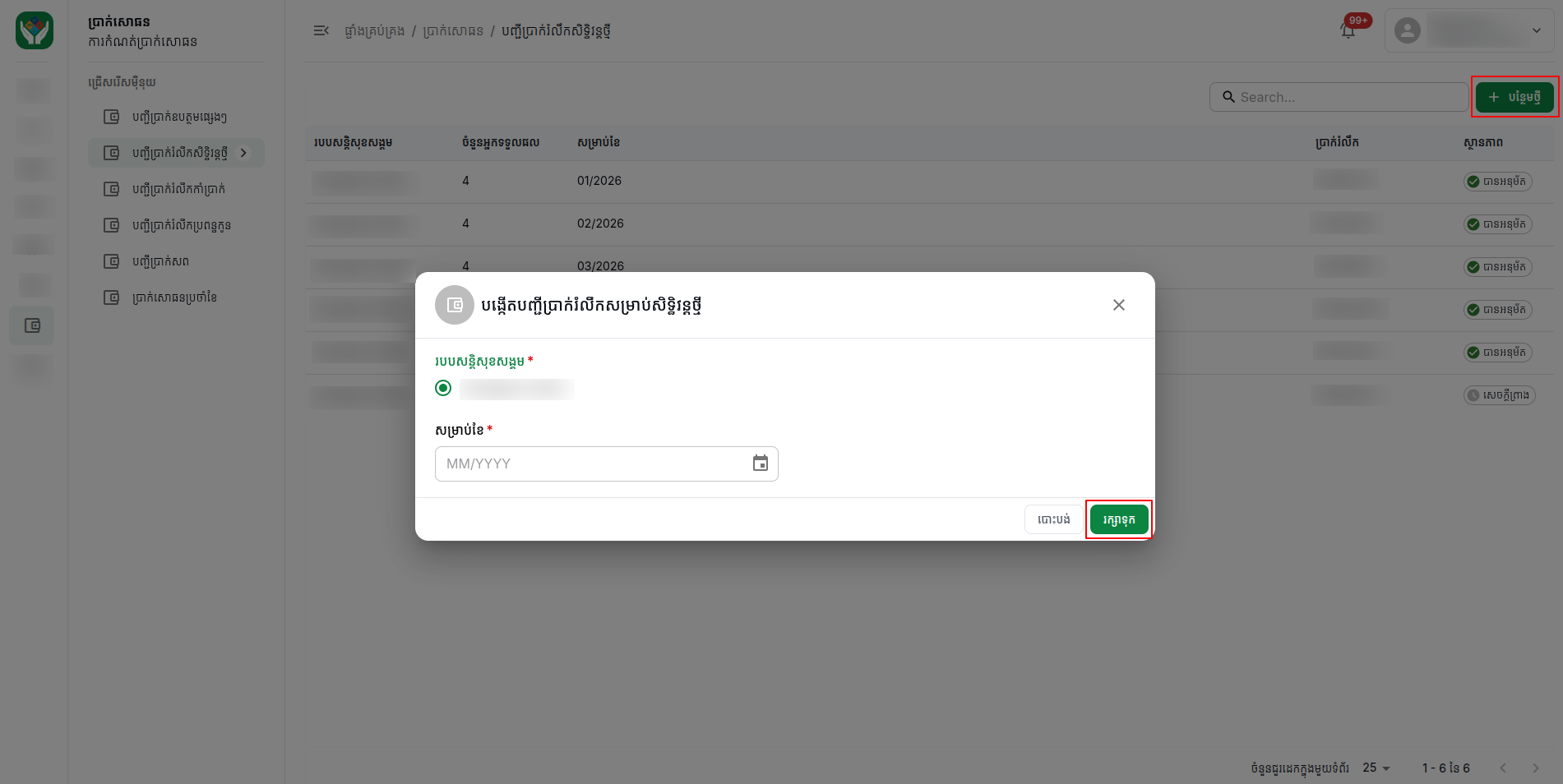Open the notifications bell with 99+ badge

tap(1348, 30)
